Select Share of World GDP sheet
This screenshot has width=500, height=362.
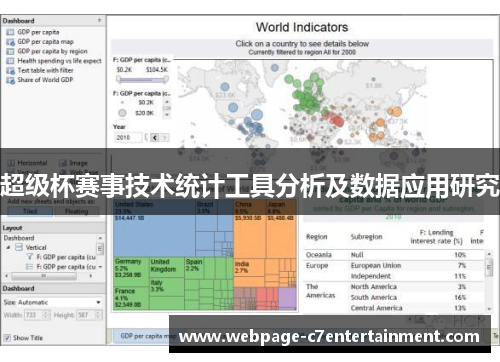pyautogui.click(x=45, y=80)
